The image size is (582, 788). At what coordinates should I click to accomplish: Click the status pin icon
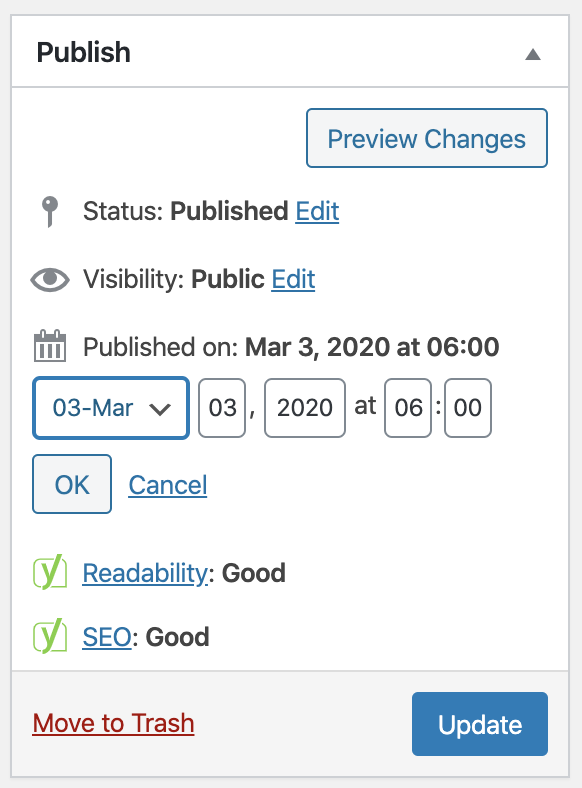[50, 212]
